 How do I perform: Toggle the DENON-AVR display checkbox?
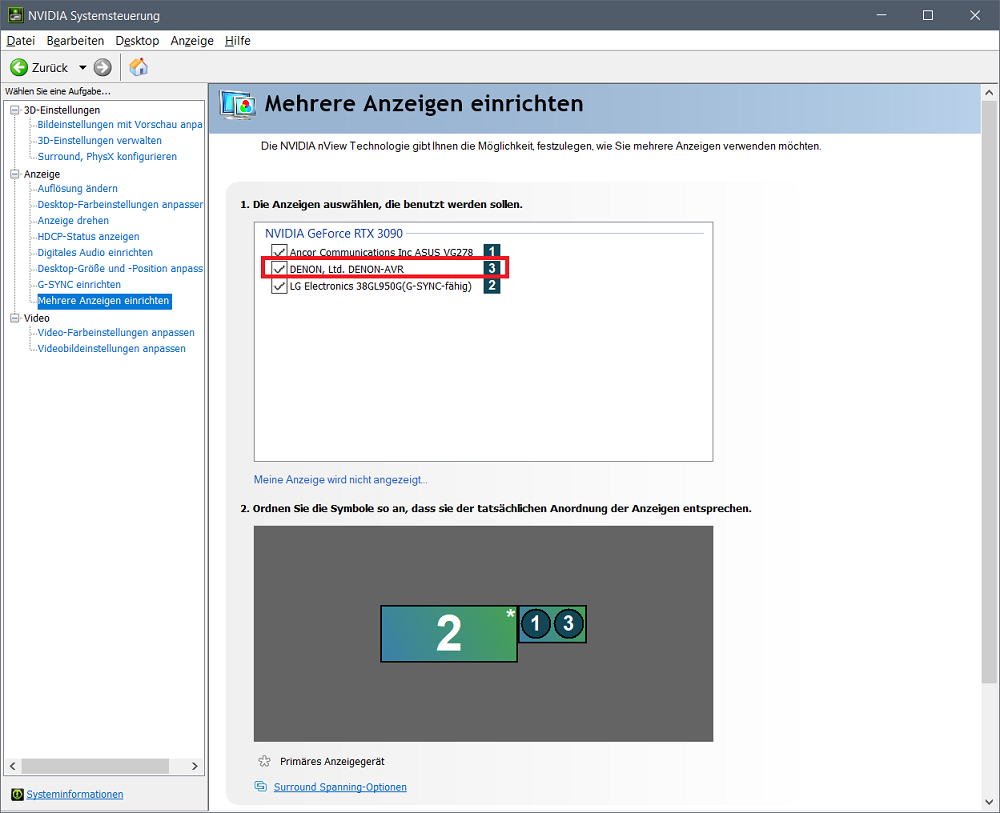[279, 268]
